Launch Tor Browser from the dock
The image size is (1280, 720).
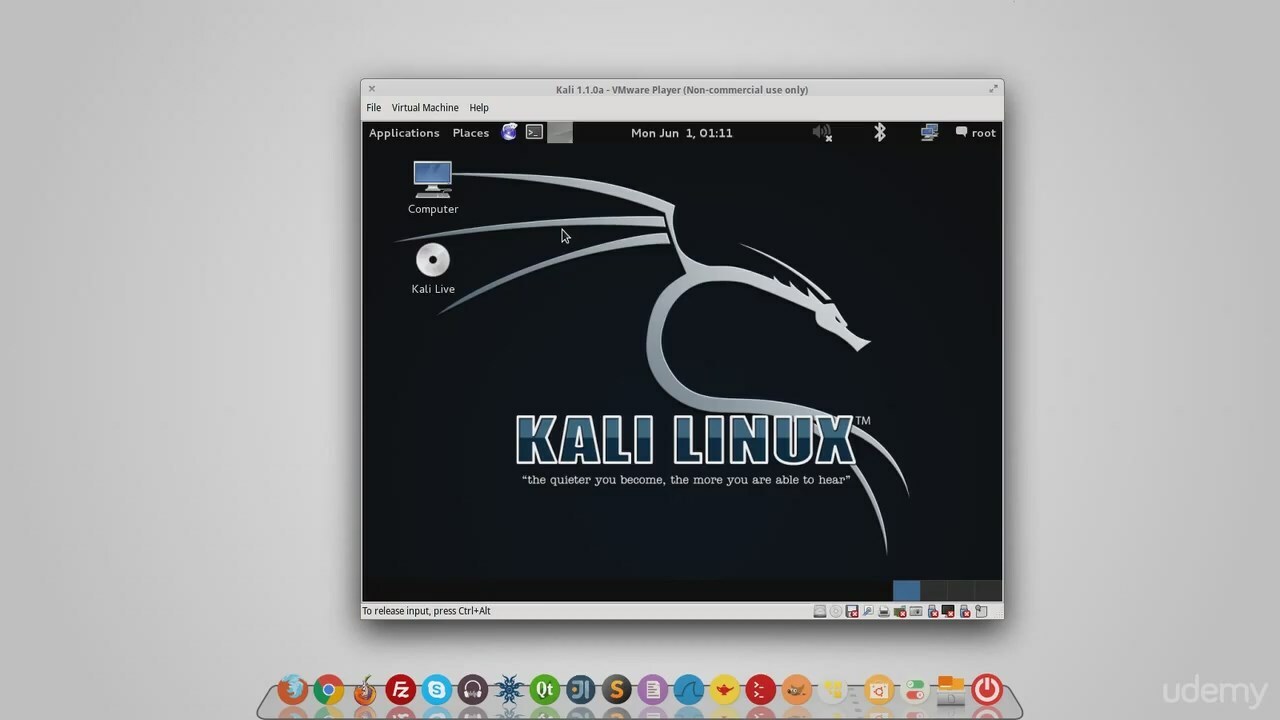click(365, 689)
